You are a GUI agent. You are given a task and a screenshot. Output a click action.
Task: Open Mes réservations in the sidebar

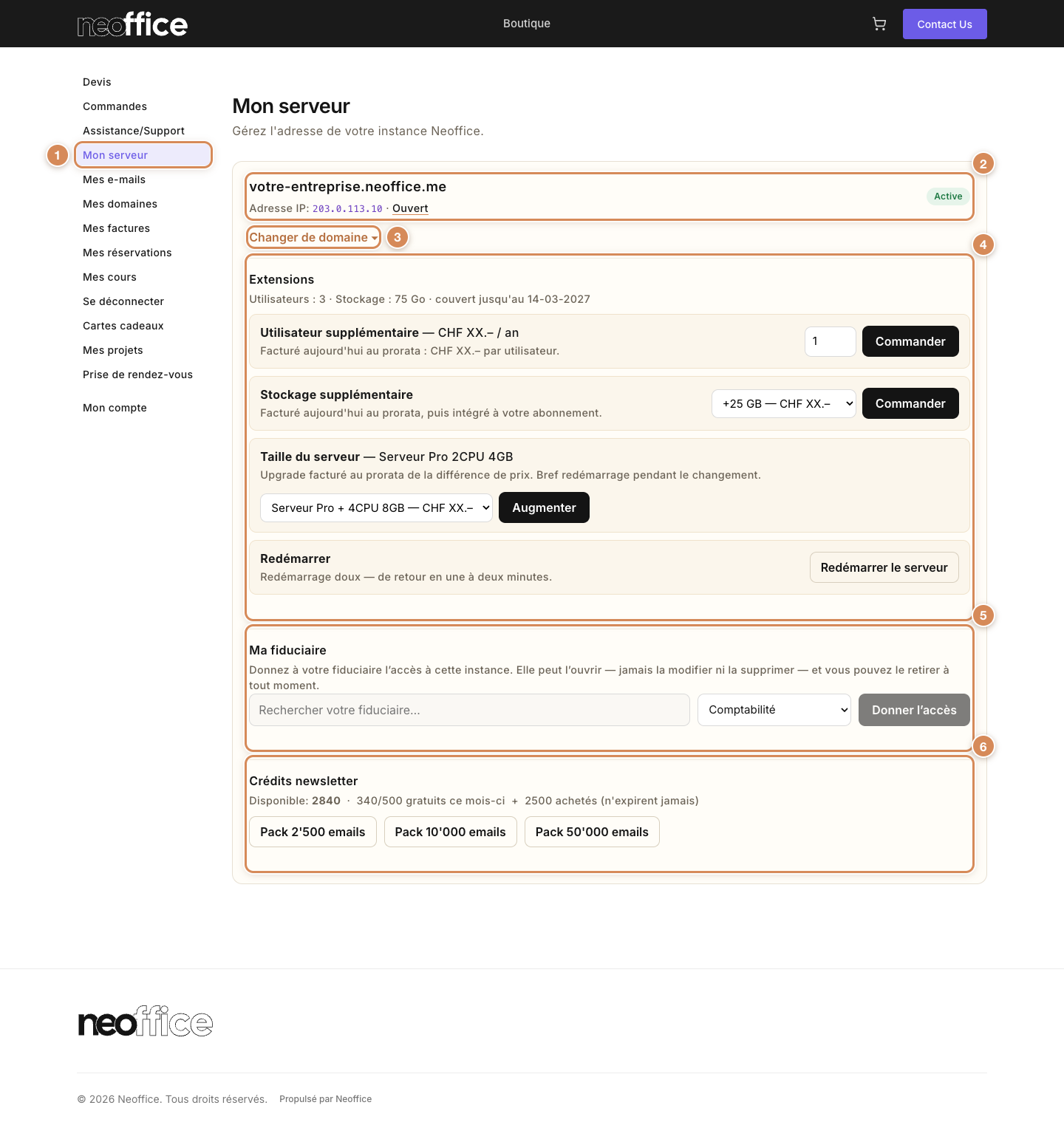click(x=127, y=253)
